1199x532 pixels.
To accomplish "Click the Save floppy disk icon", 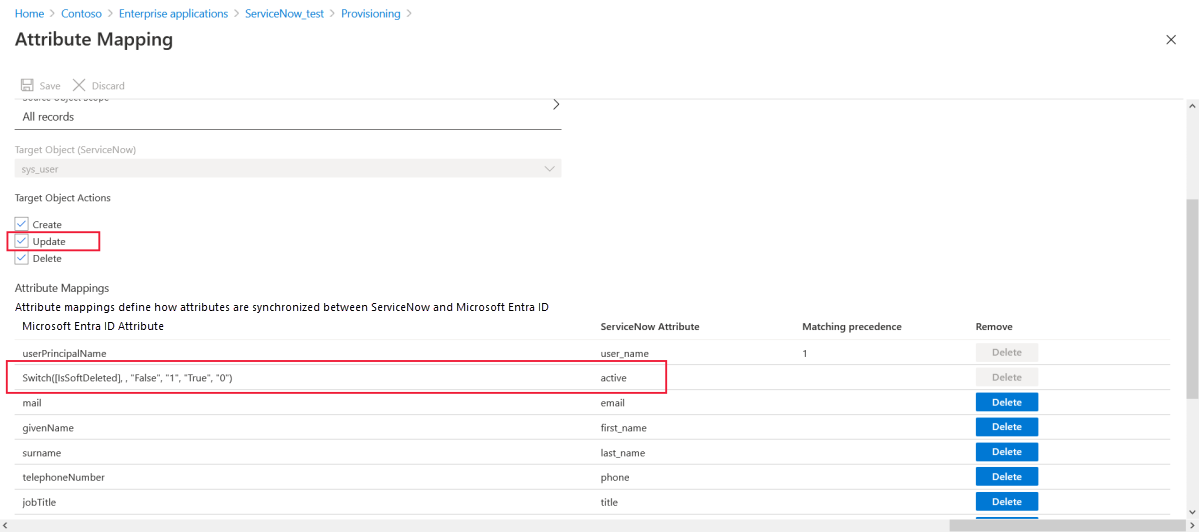I will (27, 86).
